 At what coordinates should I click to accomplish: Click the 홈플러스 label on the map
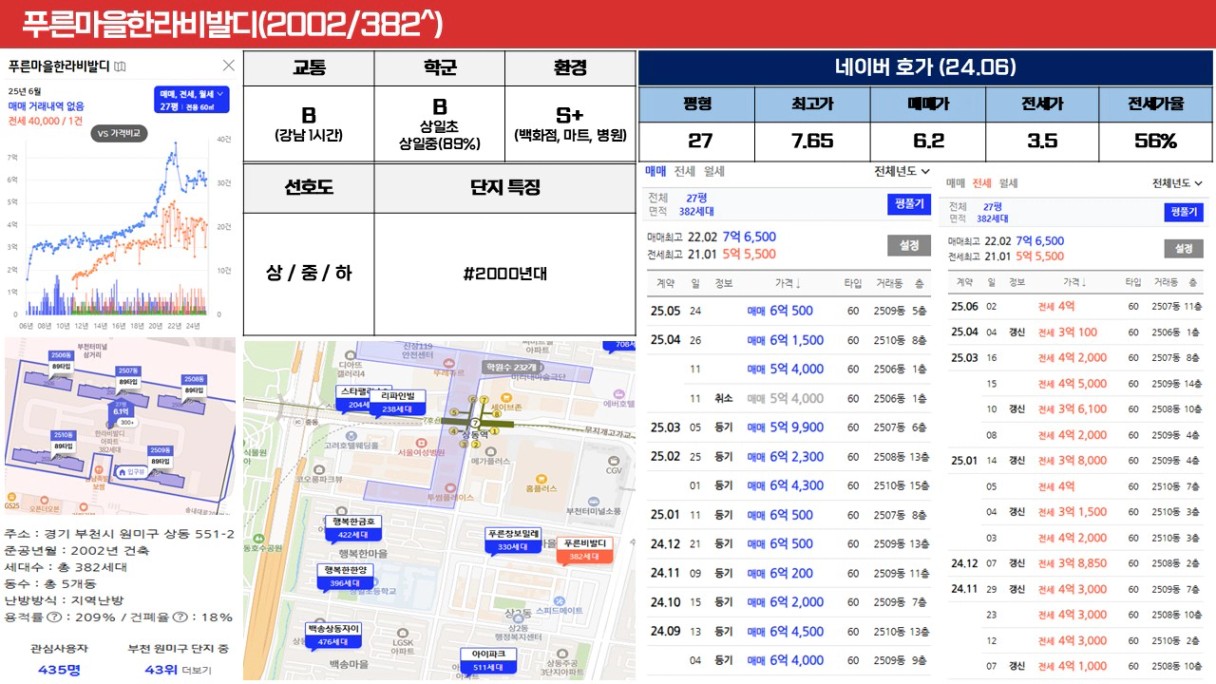click(543, 487)
